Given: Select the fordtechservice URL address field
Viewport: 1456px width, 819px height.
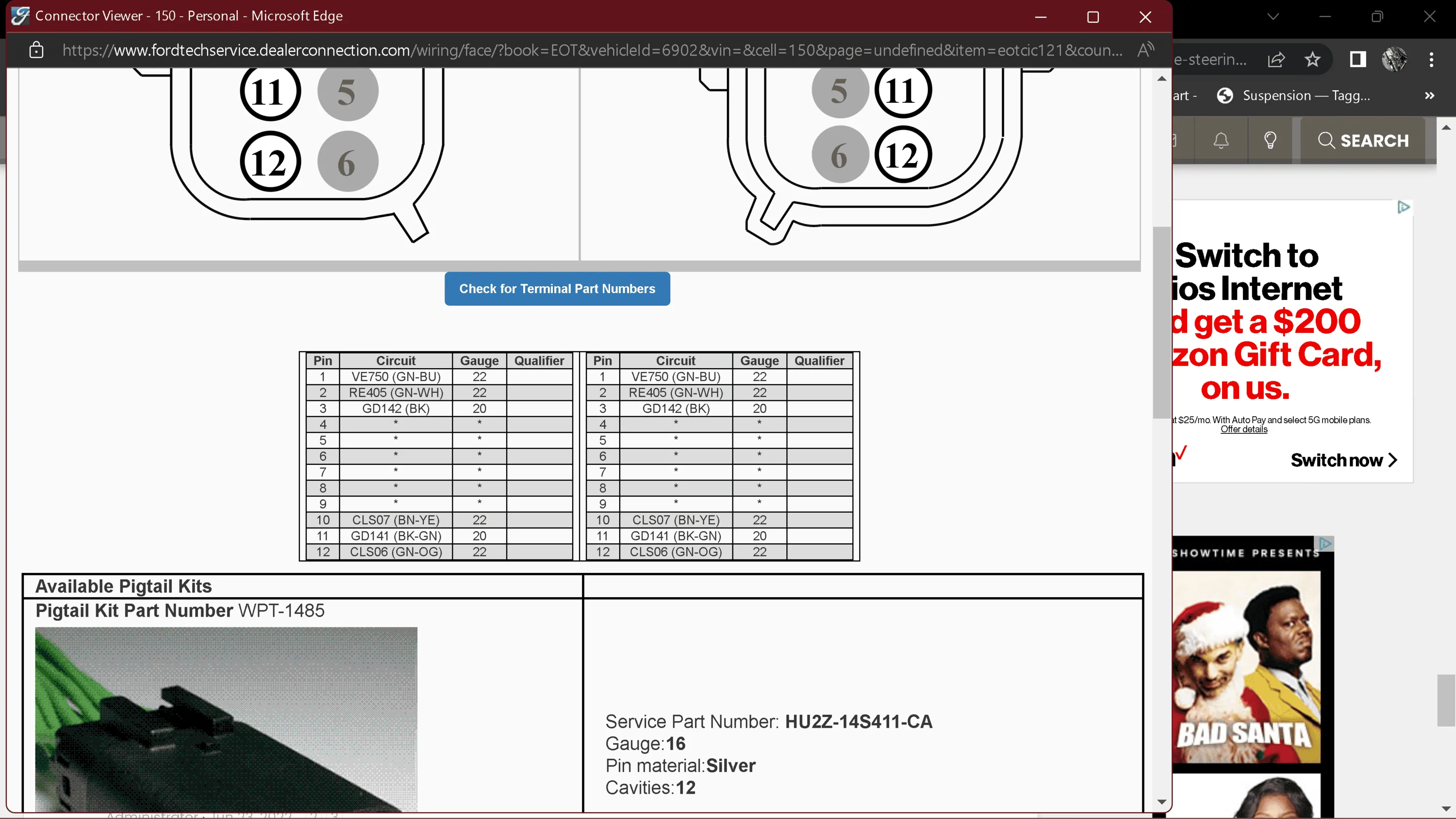Looking at the screenshot, I should tap(592, 50).
